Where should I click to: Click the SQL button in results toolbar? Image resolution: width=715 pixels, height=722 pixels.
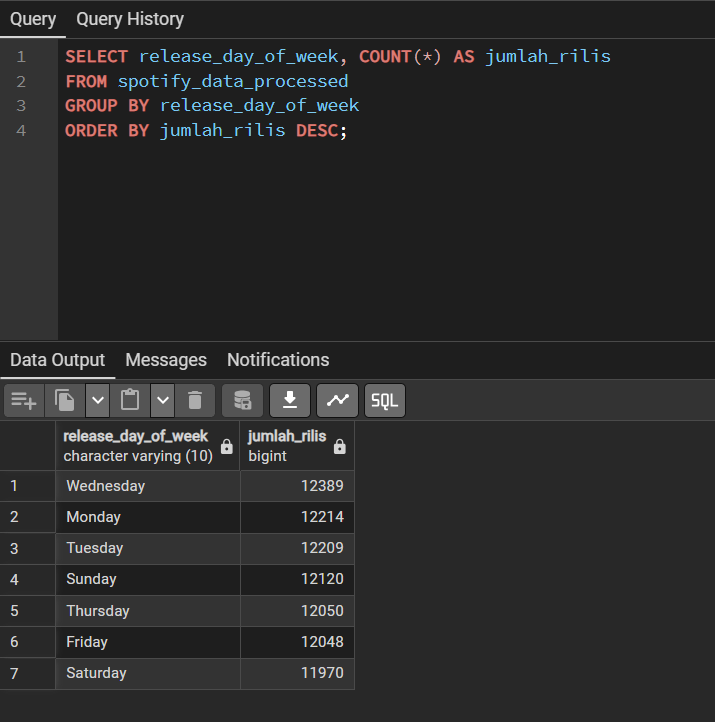pyautogui.click(x=385, y=400)
